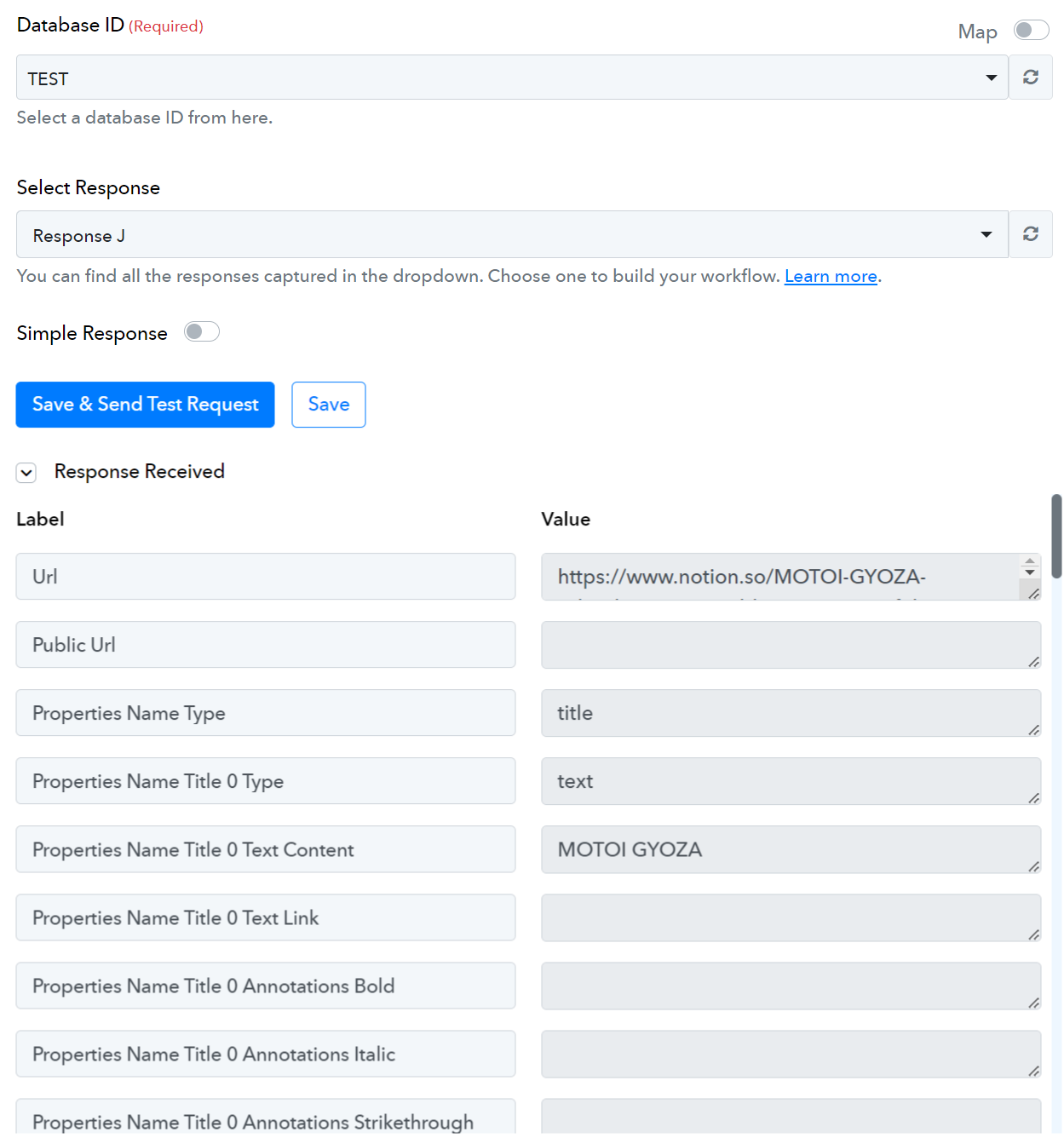
Task: Click the Properties Name Type label field
Action: pos(266,713)
